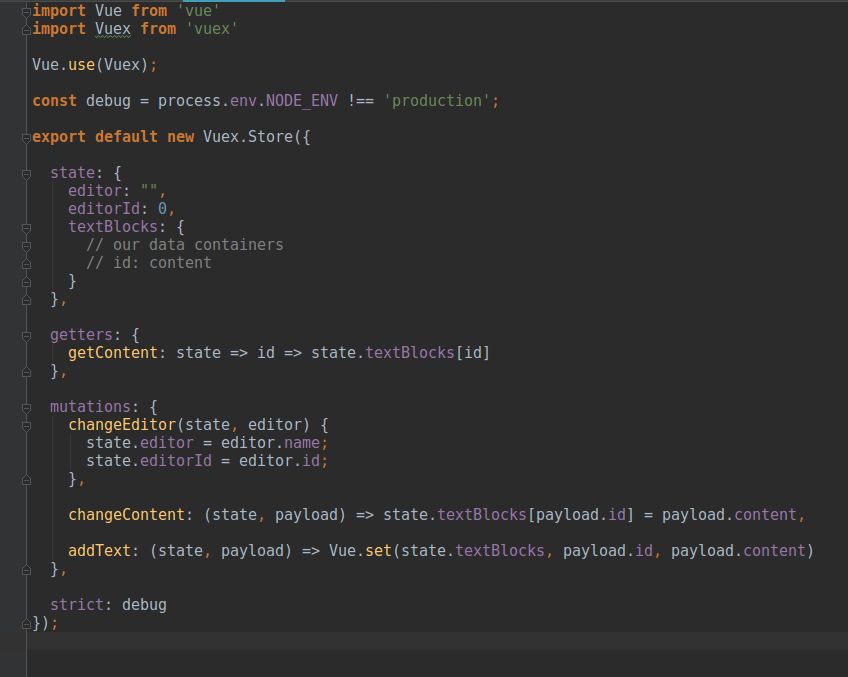Screen dimensions: 848x677
Task: Click "debug" in the const declaration
Action: click(109, 101)
